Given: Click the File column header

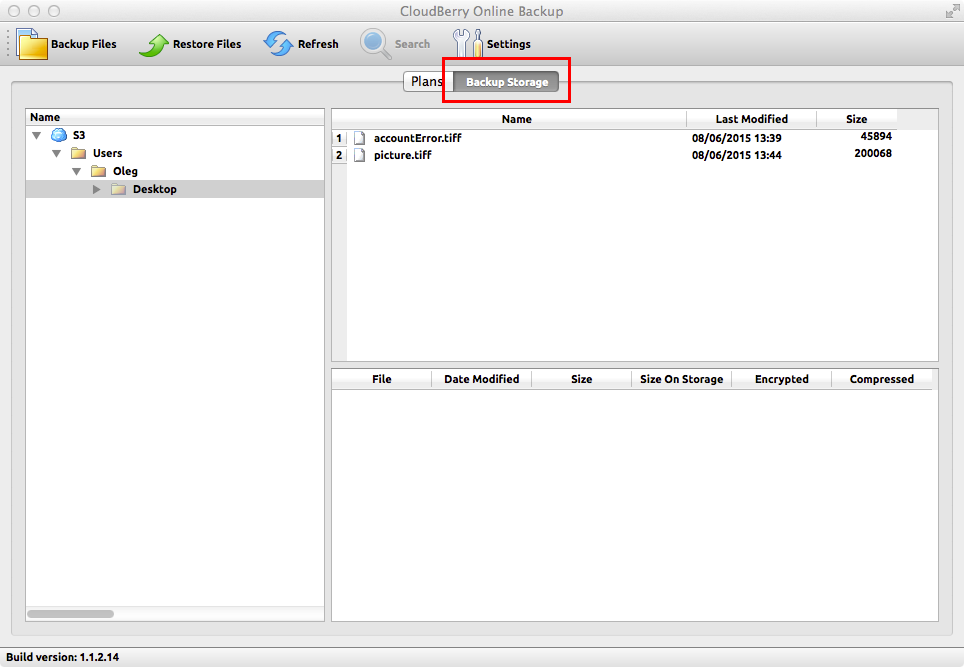Looking at the screenshot, I should 382,379.
